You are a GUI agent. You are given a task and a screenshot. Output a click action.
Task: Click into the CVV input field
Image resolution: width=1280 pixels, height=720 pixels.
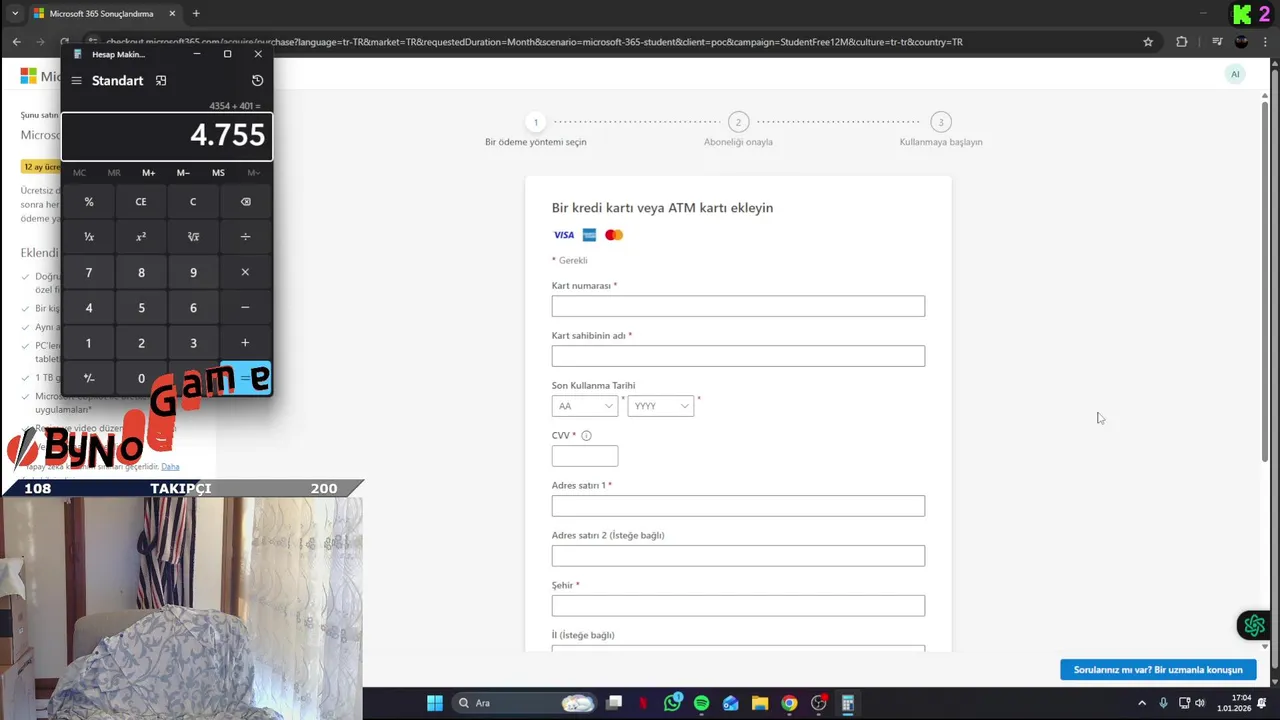[x=585, y=456]
